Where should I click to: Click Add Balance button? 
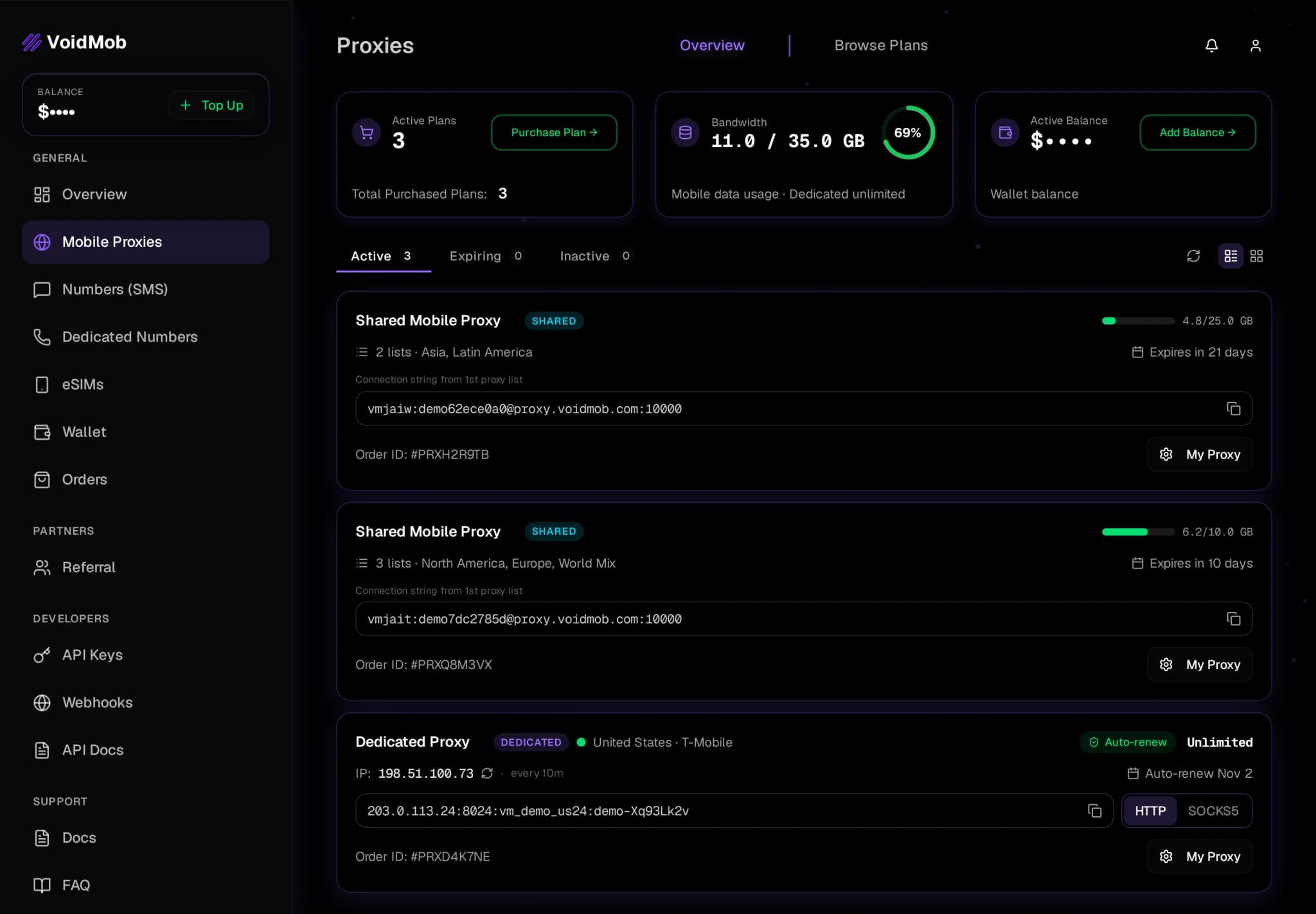coord(1198,132)
